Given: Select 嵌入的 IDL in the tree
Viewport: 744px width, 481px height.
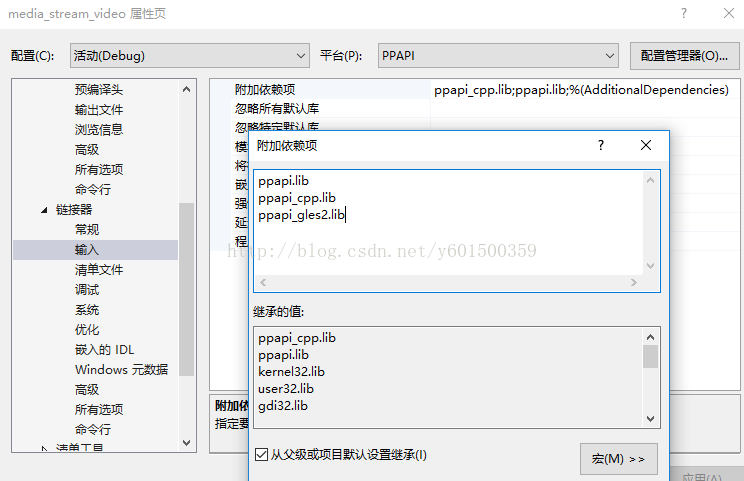Looking at the screenshot, I should coord(104,350).
